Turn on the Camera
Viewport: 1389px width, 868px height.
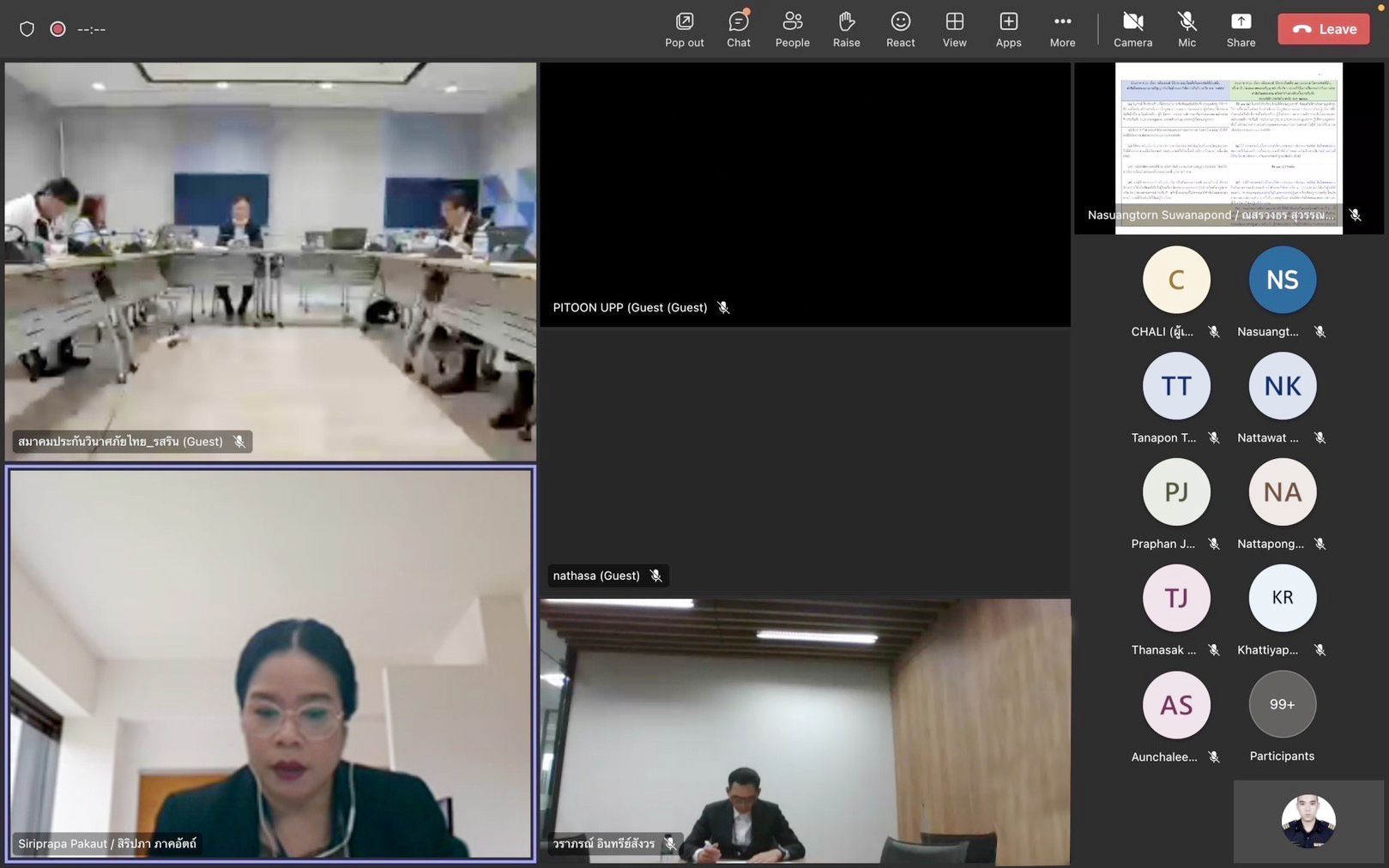[1132, 29]
